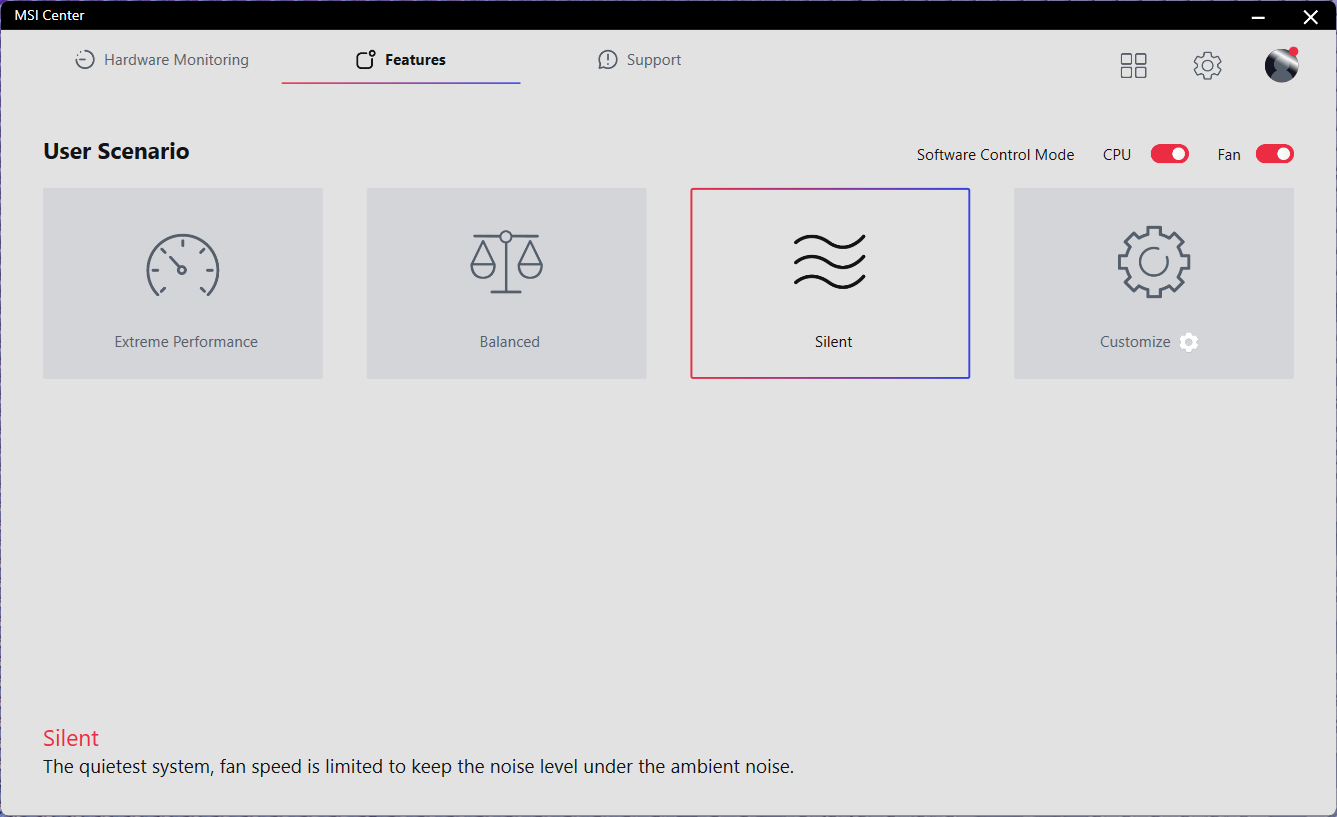Open the Hardware Monitoring tab
Viewport: 1337px width, 817px height.
click(x=162, y=60)
